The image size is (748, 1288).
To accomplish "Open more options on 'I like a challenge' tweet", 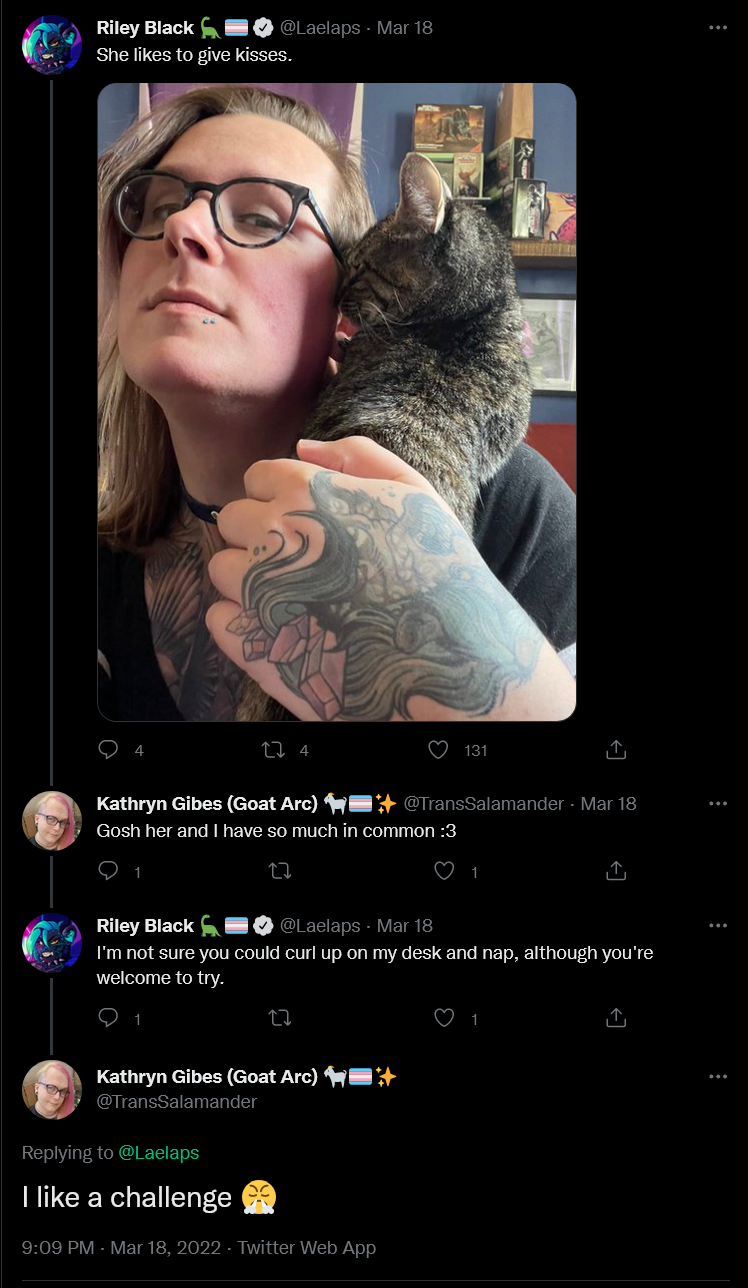I will pyautogui.click(x=718, y=1077).
